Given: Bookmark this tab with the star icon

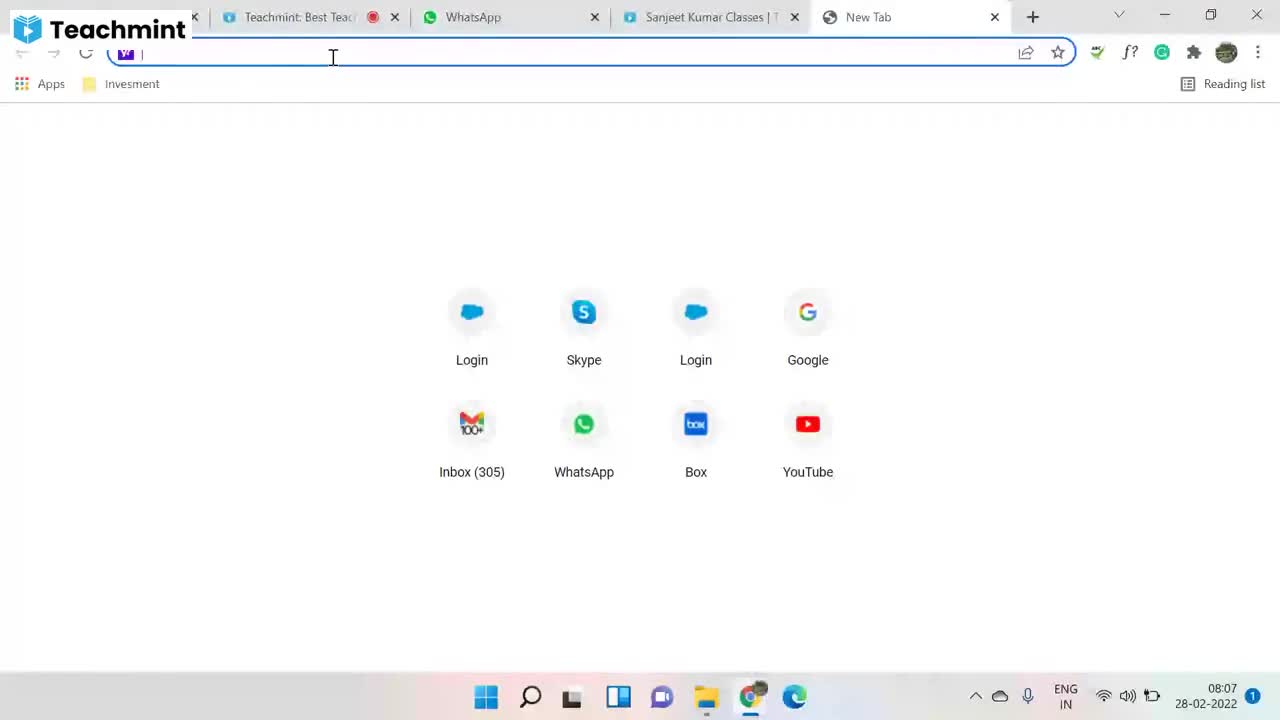Looking at the screenshot, I should (1058, 53).
